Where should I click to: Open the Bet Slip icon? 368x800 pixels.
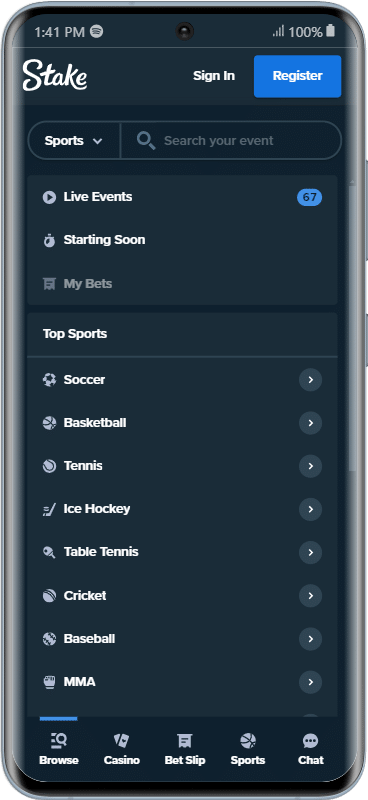[184, 740]
